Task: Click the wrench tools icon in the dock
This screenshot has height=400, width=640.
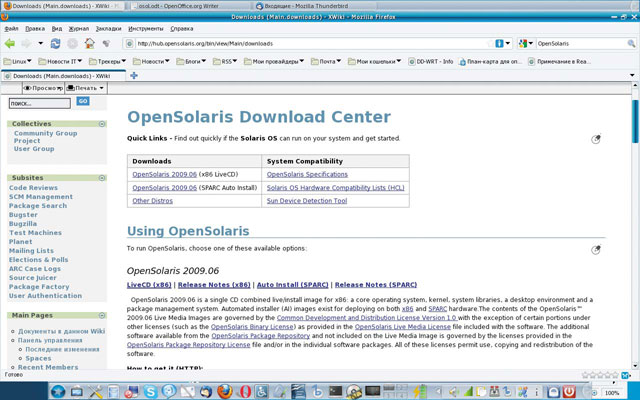Action: tap(96, 392)
